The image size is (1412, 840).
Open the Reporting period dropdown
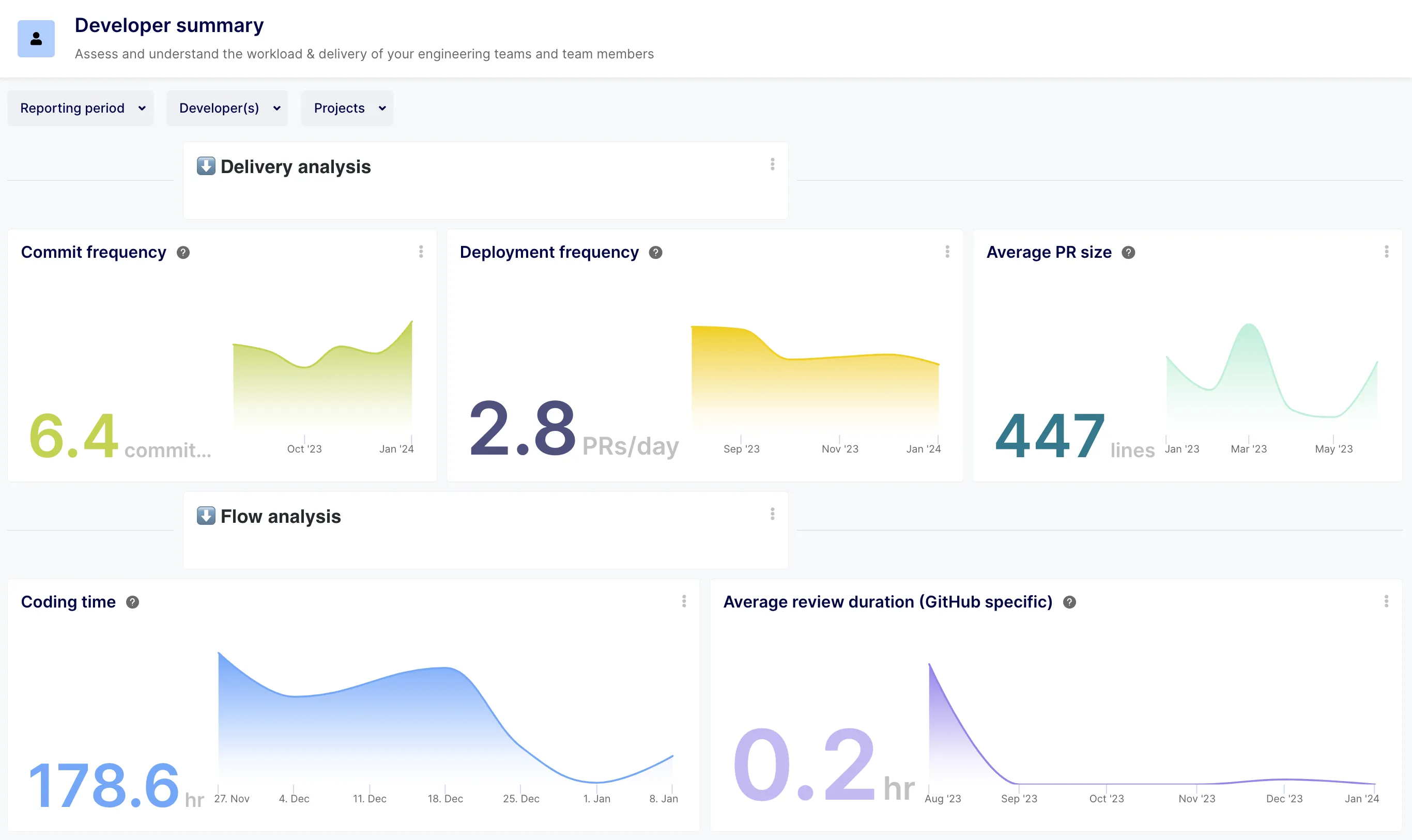(80, 107)
